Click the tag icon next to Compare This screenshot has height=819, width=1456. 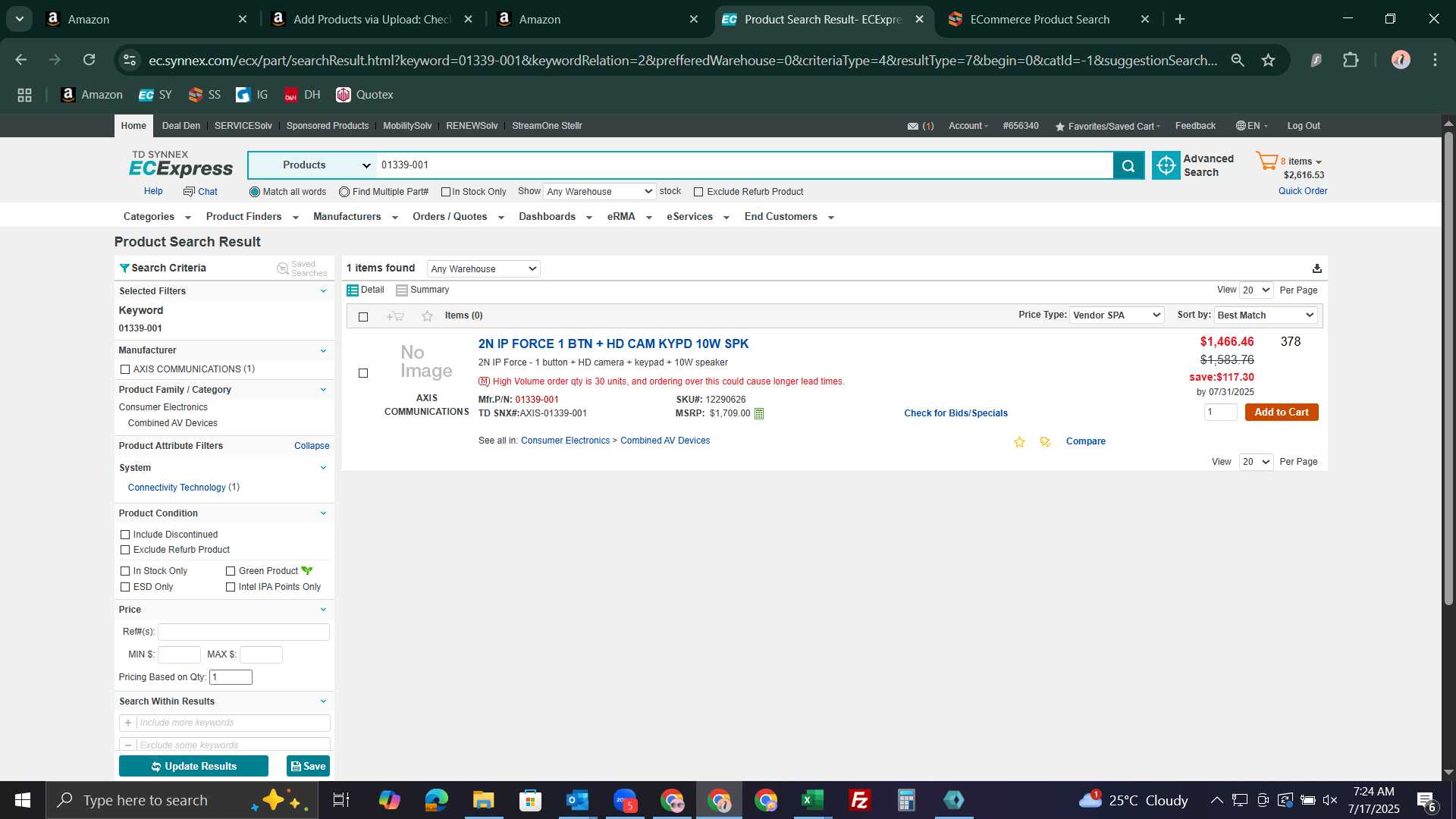tap(1045, 442)
